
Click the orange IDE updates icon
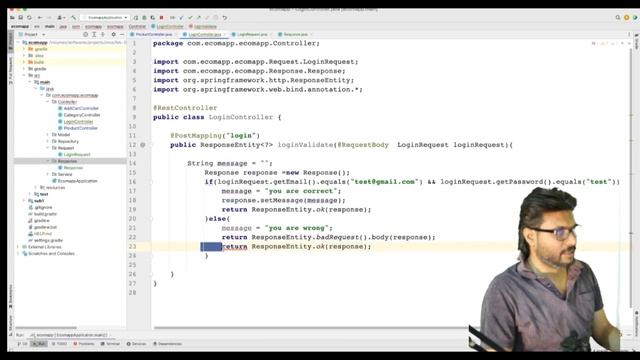point(627,18)
